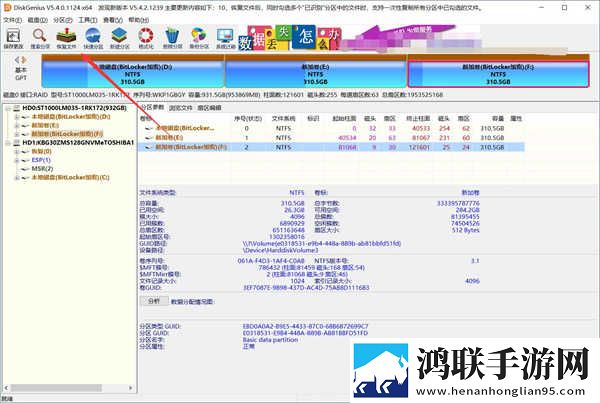
Task: Select the 恢复(0) partition in tree
Action: click(41, 152)
